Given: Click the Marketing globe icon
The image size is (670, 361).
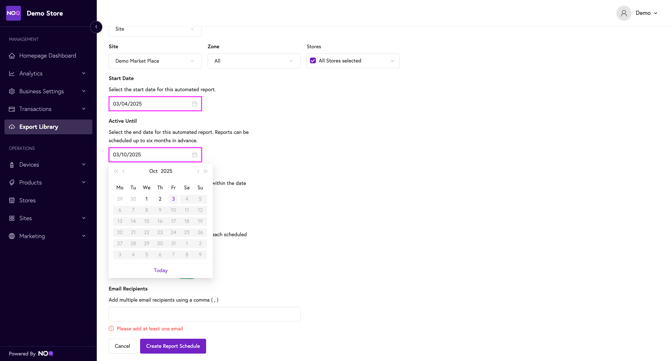Looking at the screenshot, I should point(12,236).
